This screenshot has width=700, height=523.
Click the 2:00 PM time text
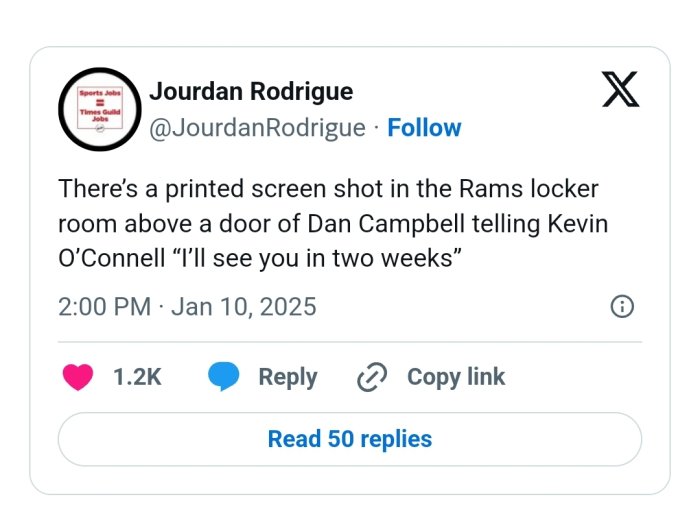[104, 306]
